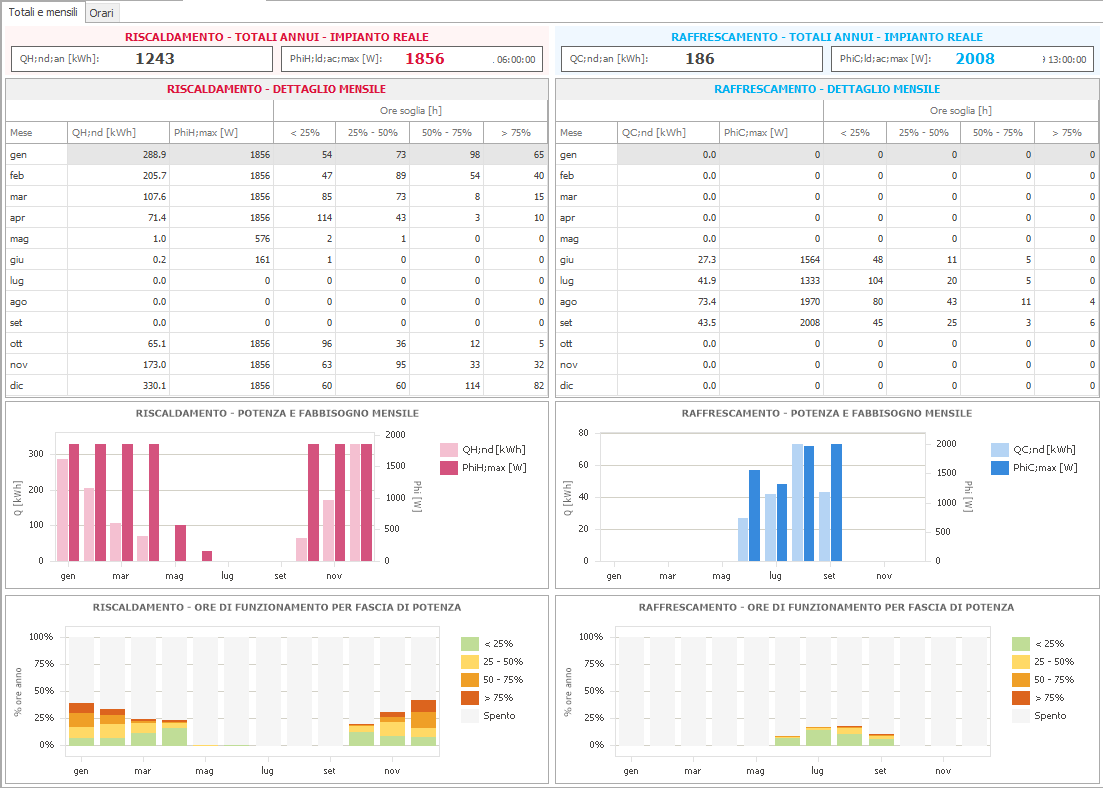Click the PhiC;max [W] blue legend swatch
The width and height of the screenshot is (1103, 788).
[1000, 468]
